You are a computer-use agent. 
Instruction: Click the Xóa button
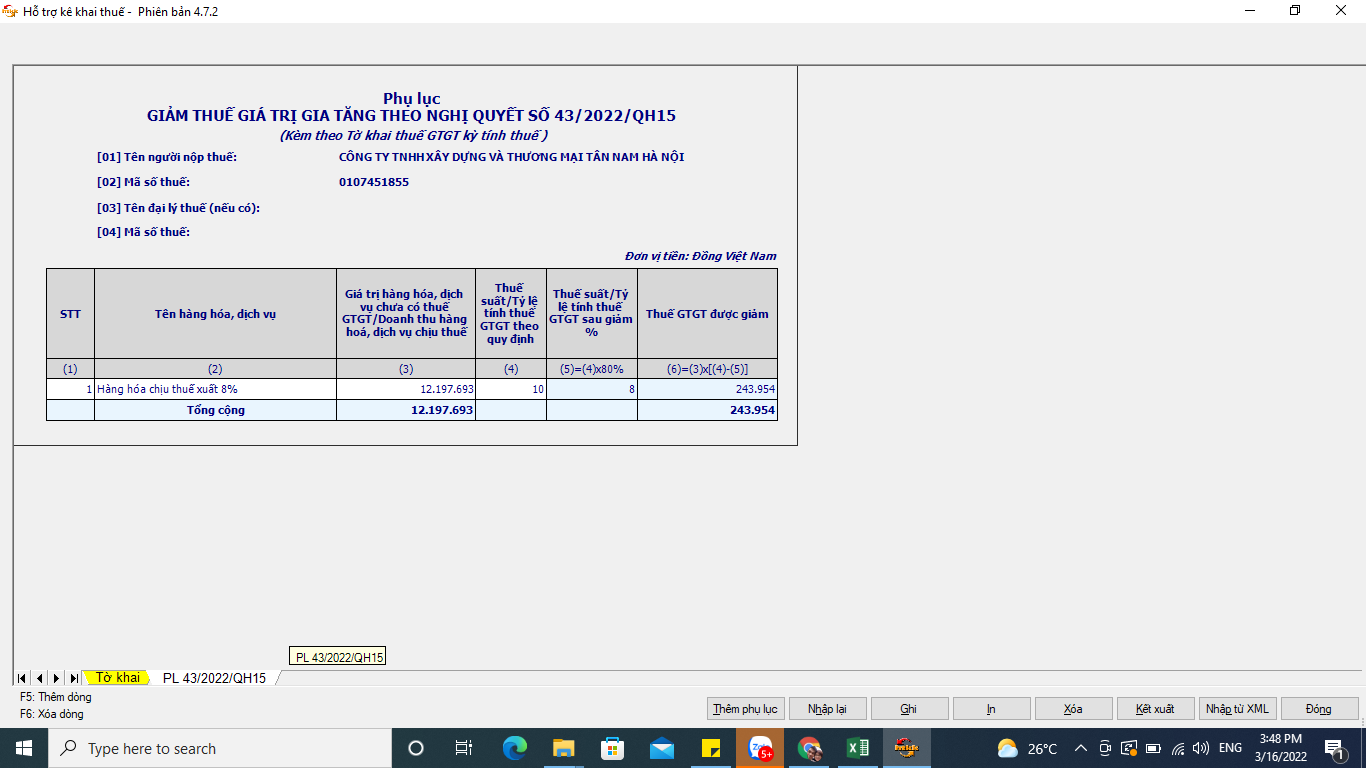tap(1073, 709)
